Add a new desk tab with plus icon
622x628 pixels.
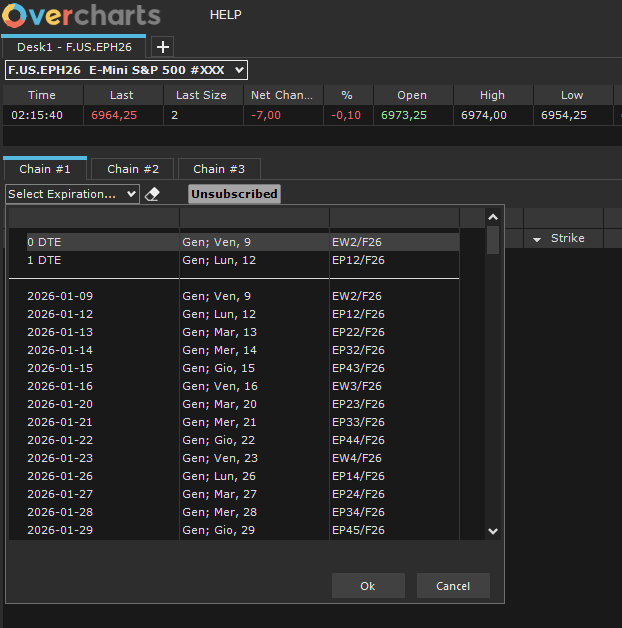click(x=163, y=47)
